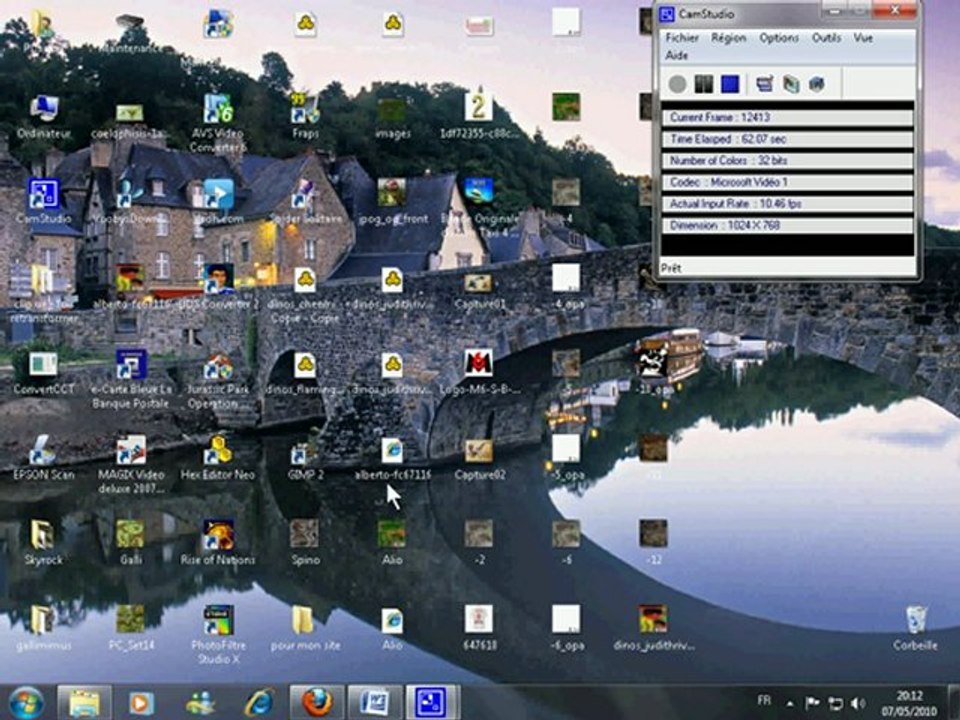Expand the Outils menu
Viewport: 960px width, 720px height.
pos(826,38)
